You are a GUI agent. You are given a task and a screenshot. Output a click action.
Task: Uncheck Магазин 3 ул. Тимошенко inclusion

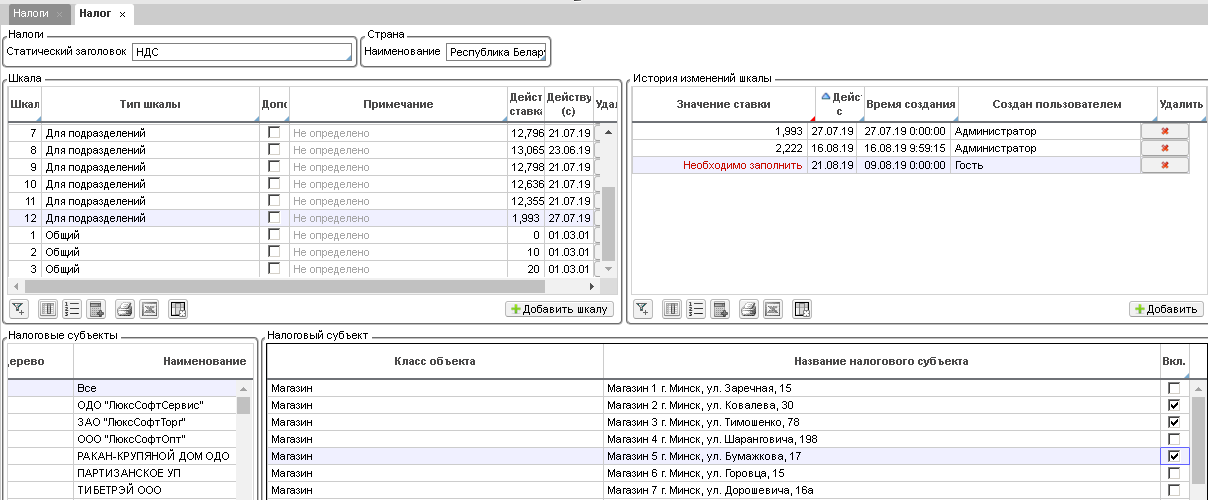point(1174,422)
